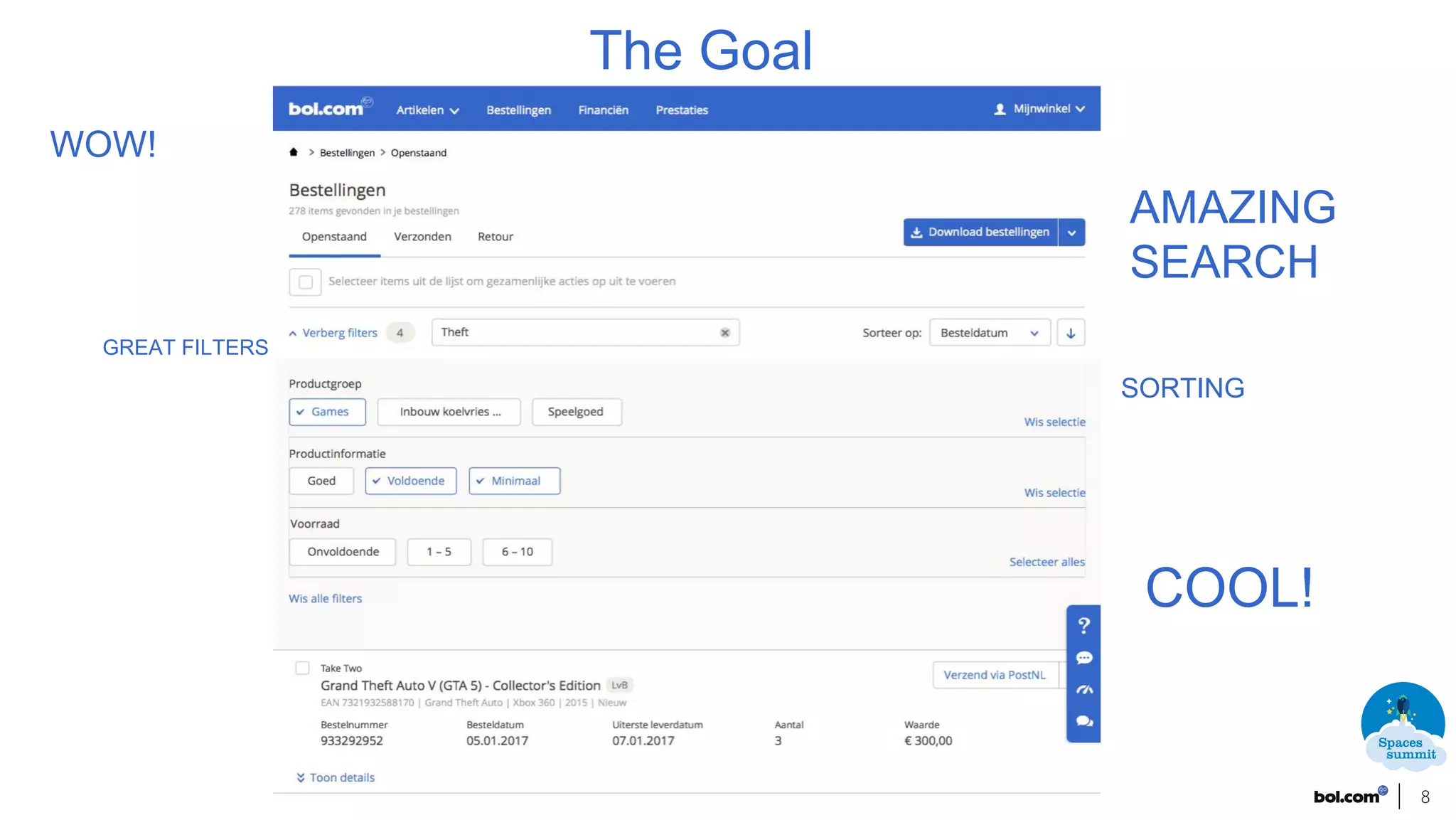The image size is (1456, 820).
Task: Collapse filters with Verberg filters
Action: coord(333,333)
